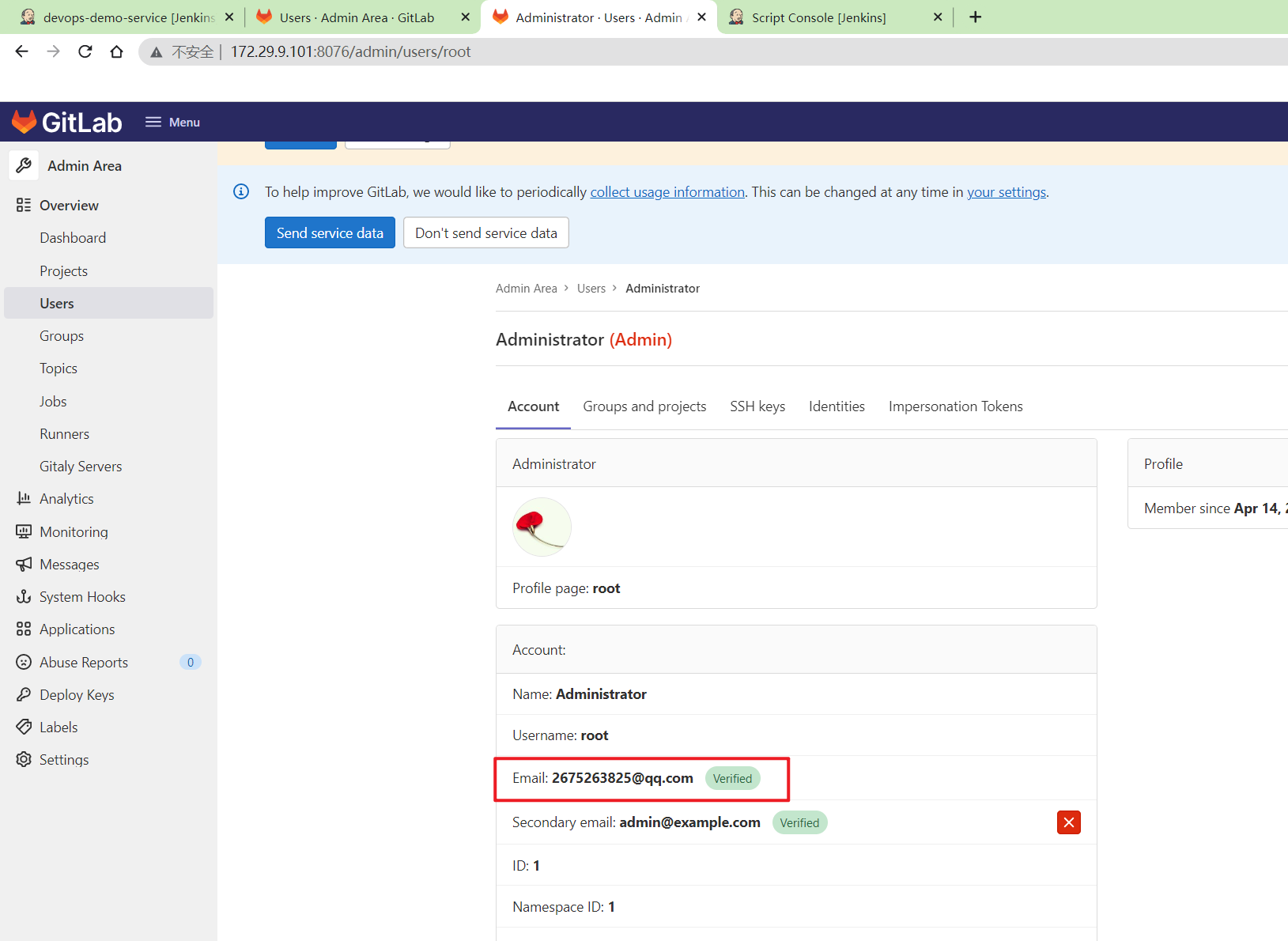Click Verified badge next to secondary email
Image resolution: width=1288 pixels, height=941 pixels.
pyautogui.click(x=799, y=822)
